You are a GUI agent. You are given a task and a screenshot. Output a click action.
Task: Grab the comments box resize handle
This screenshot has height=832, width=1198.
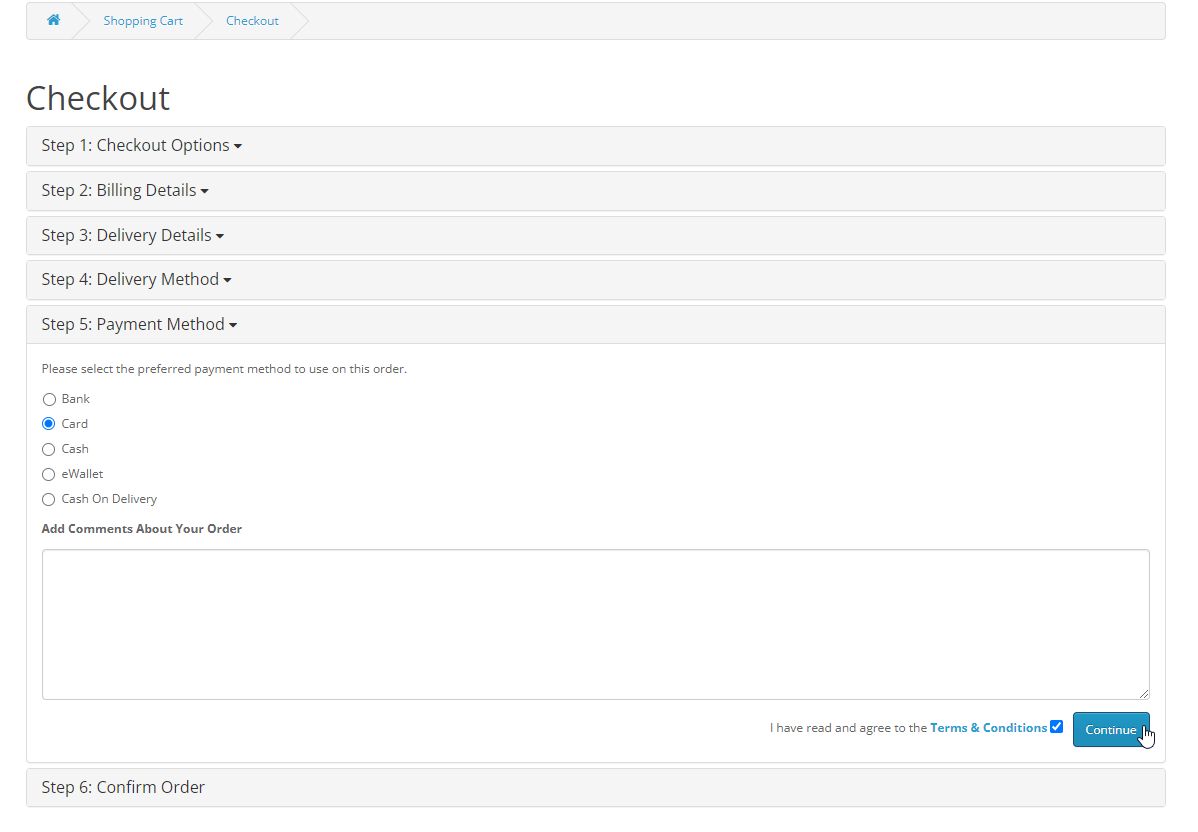(x=1143, y=693)
